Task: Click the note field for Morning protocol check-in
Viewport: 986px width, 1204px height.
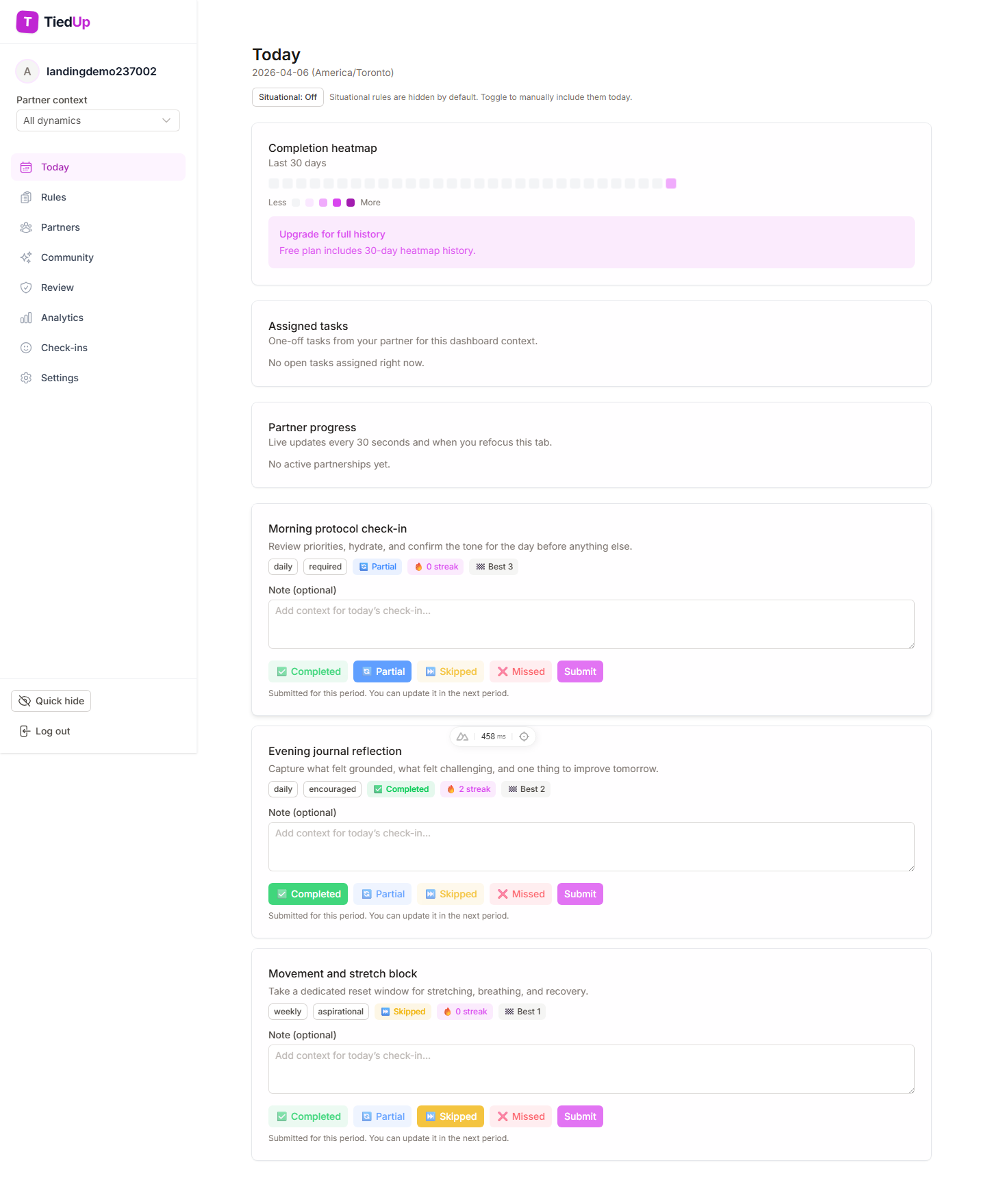Action: coord(592,624)
